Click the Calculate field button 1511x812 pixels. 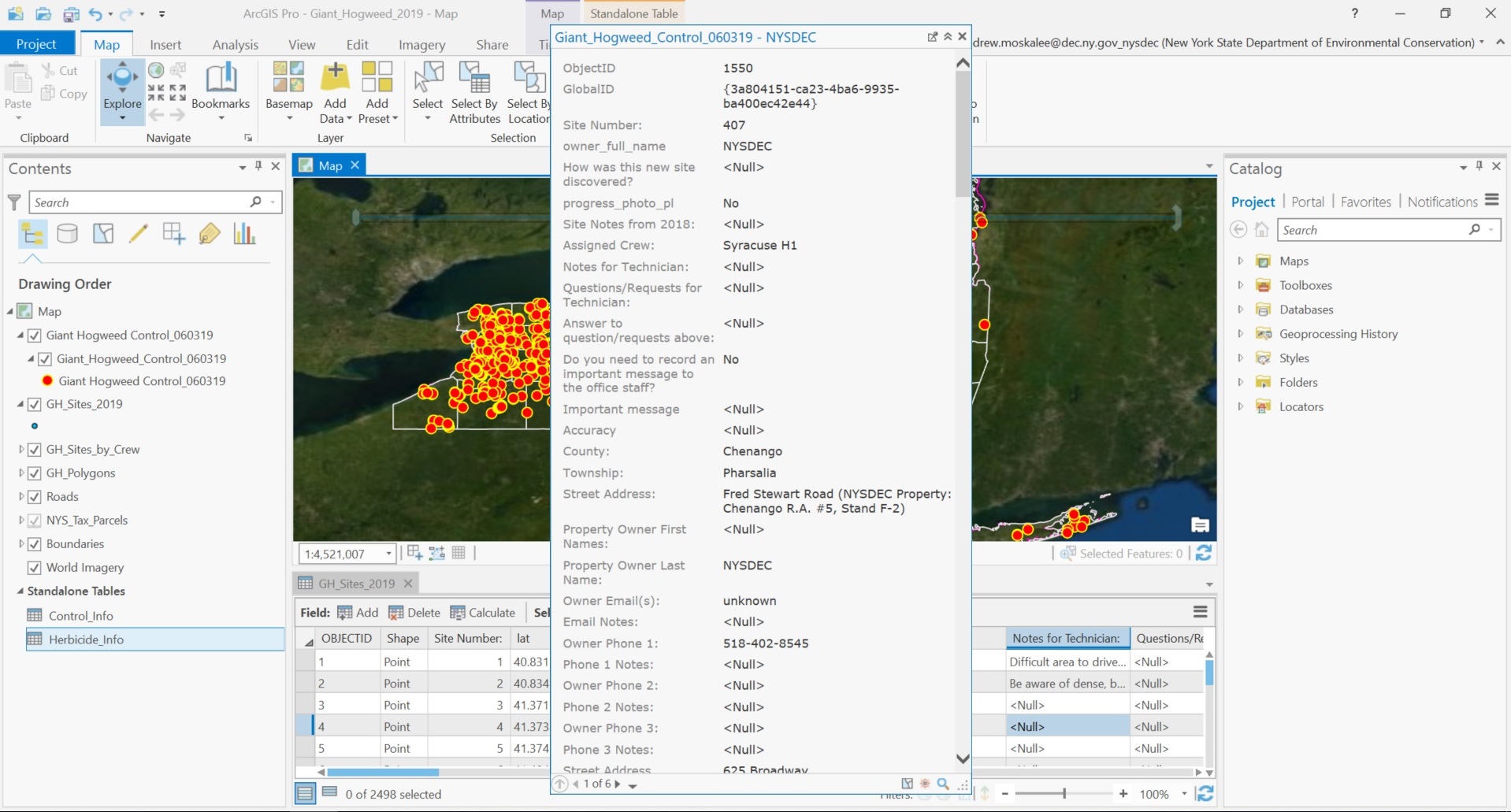click(x=482, y=613)
